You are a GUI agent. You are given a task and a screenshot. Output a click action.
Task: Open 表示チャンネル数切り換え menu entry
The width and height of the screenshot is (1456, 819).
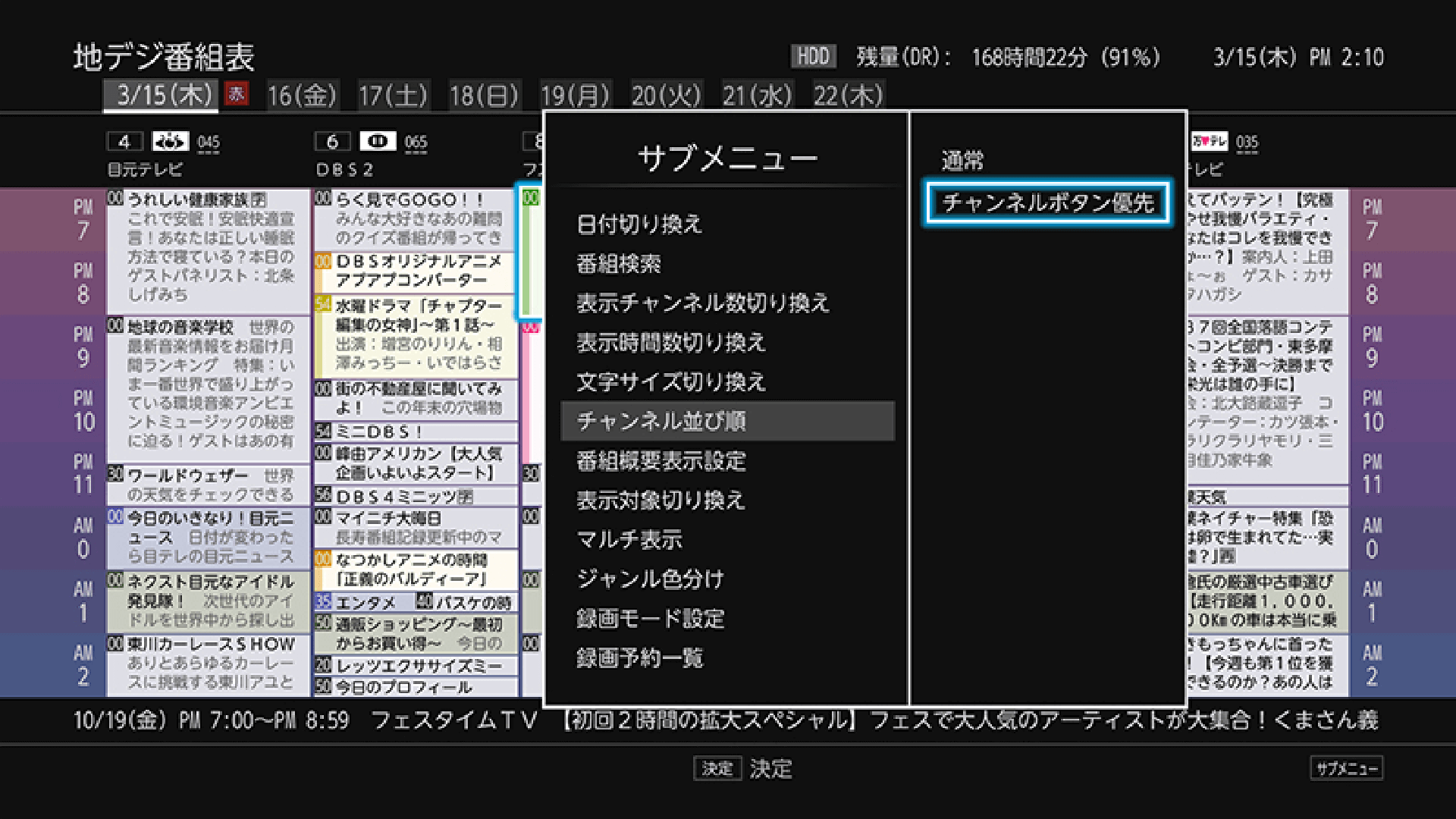point(702,303)
